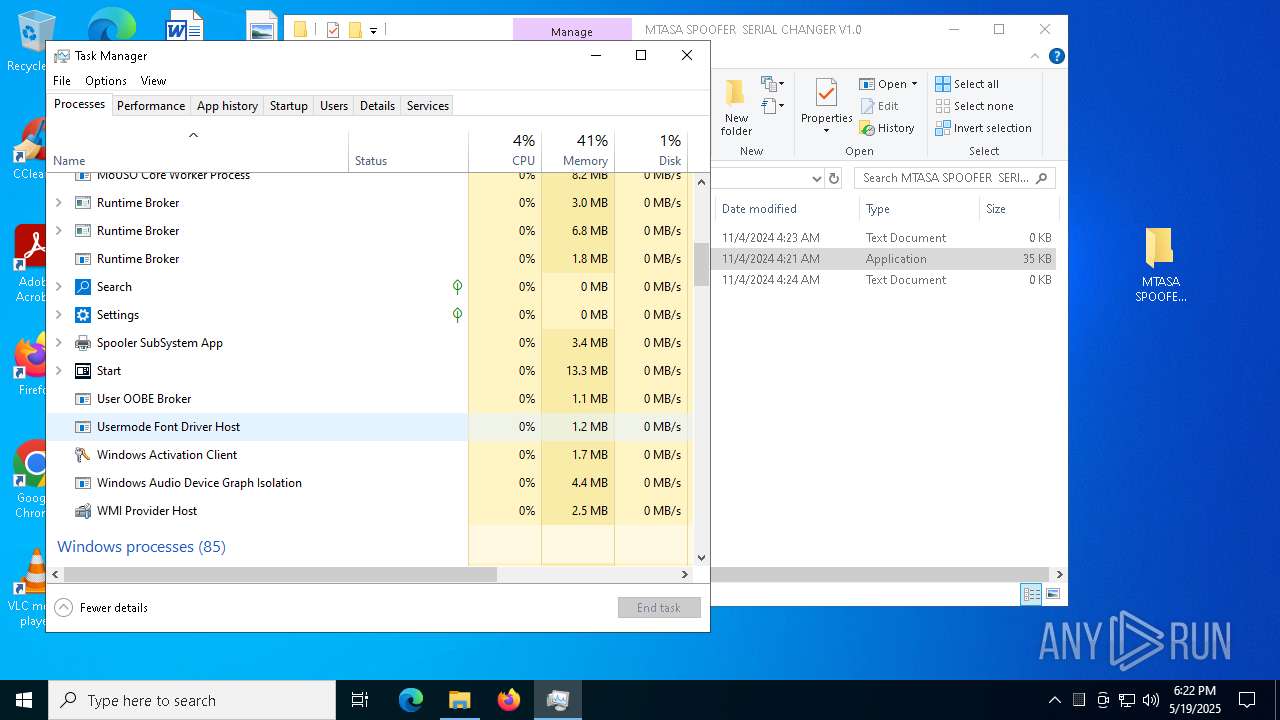1280x720 pixels.
Task: Open the Options menu in Task Manager
Action: click(106, 81)
